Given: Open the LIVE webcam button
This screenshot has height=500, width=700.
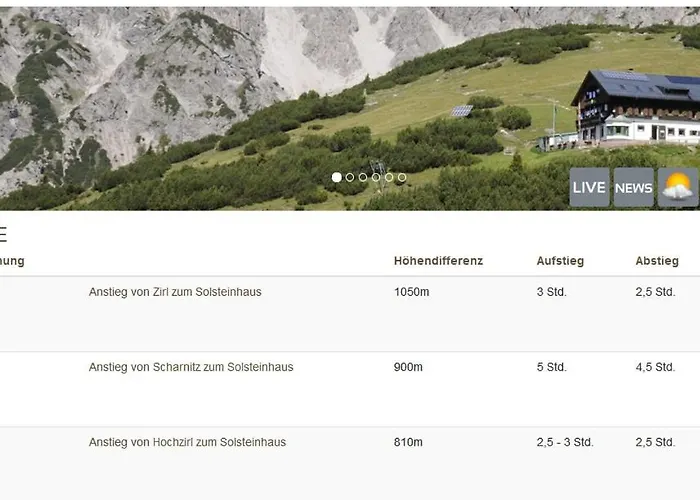Looking at the screenshot, I should (x=589, y=188).
